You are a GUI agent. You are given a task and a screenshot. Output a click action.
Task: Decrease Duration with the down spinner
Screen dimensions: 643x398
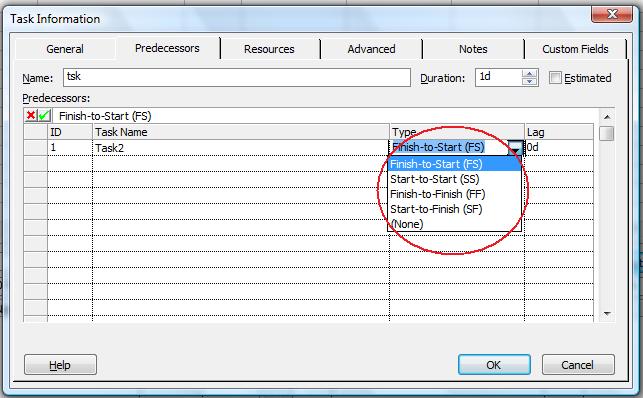coord(529,81)
